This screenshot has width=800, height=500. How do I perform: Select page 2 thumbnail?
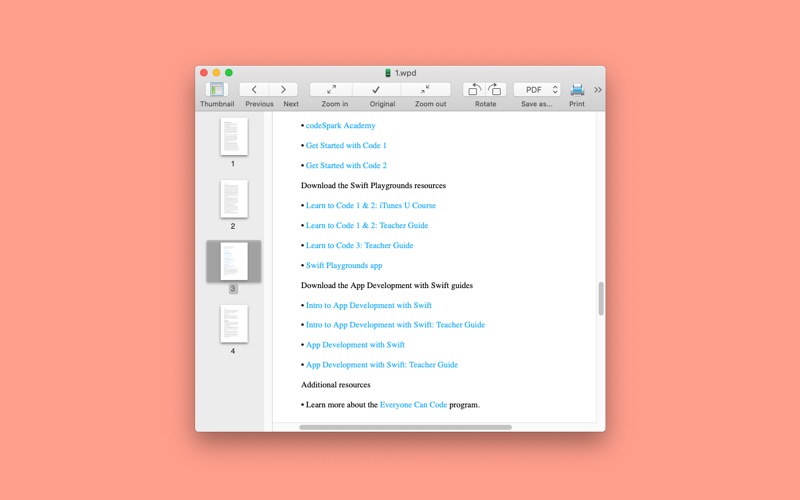click(234, 198)
